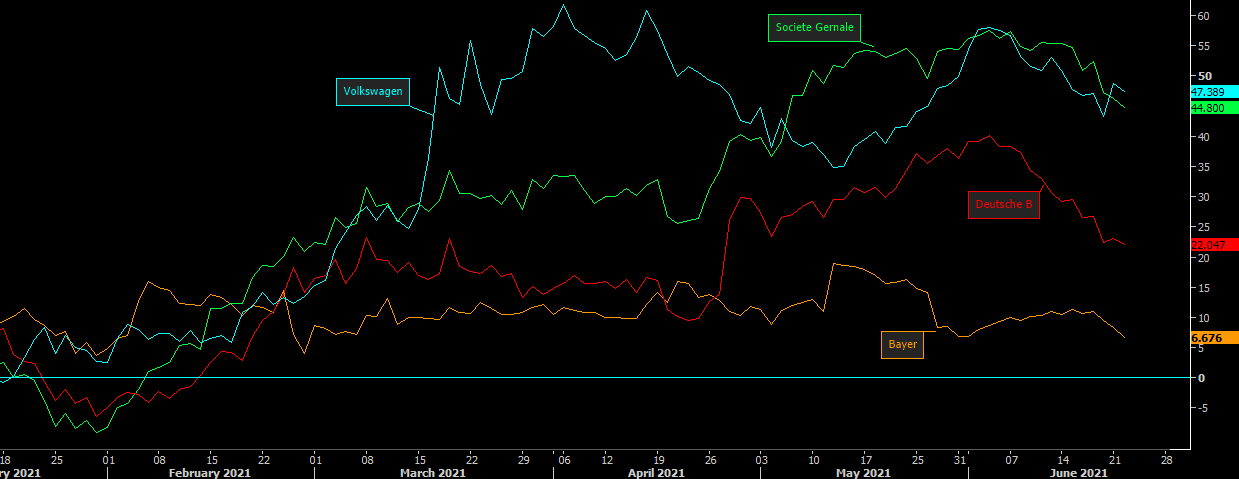This screenshot has height=479, width=1239.
Task: Click the 55 y-axis tick label
Action: pos(1204,46)
